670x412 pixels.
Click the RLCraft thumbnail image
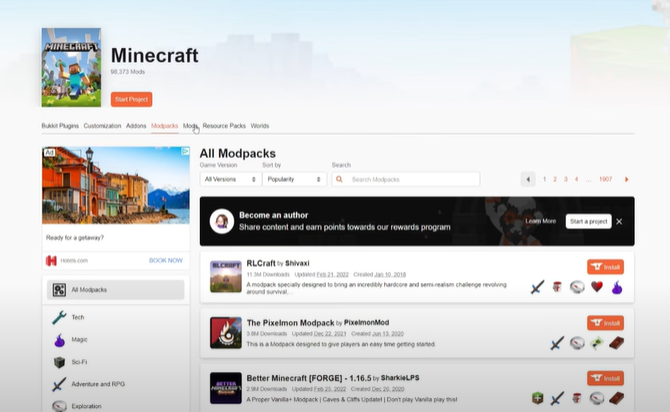click(x=226, y=277)
